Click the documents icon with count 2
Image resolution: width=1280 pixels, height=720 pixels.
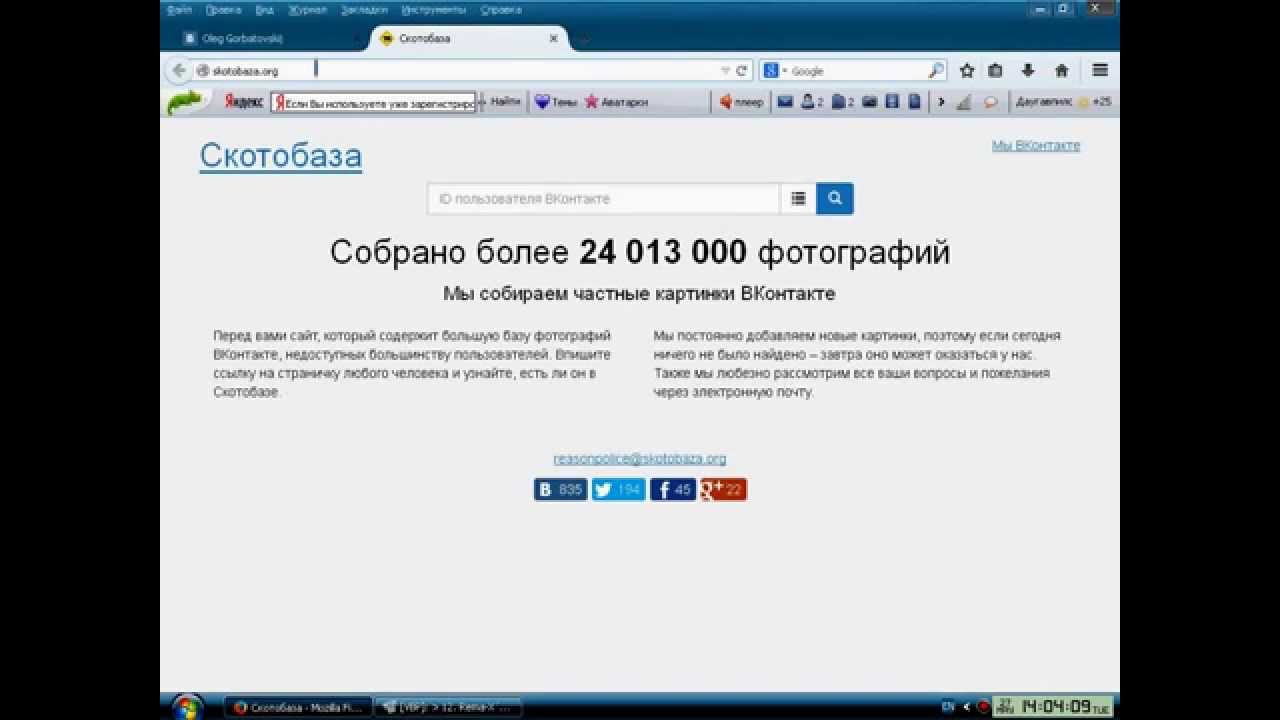coord(843,102)
